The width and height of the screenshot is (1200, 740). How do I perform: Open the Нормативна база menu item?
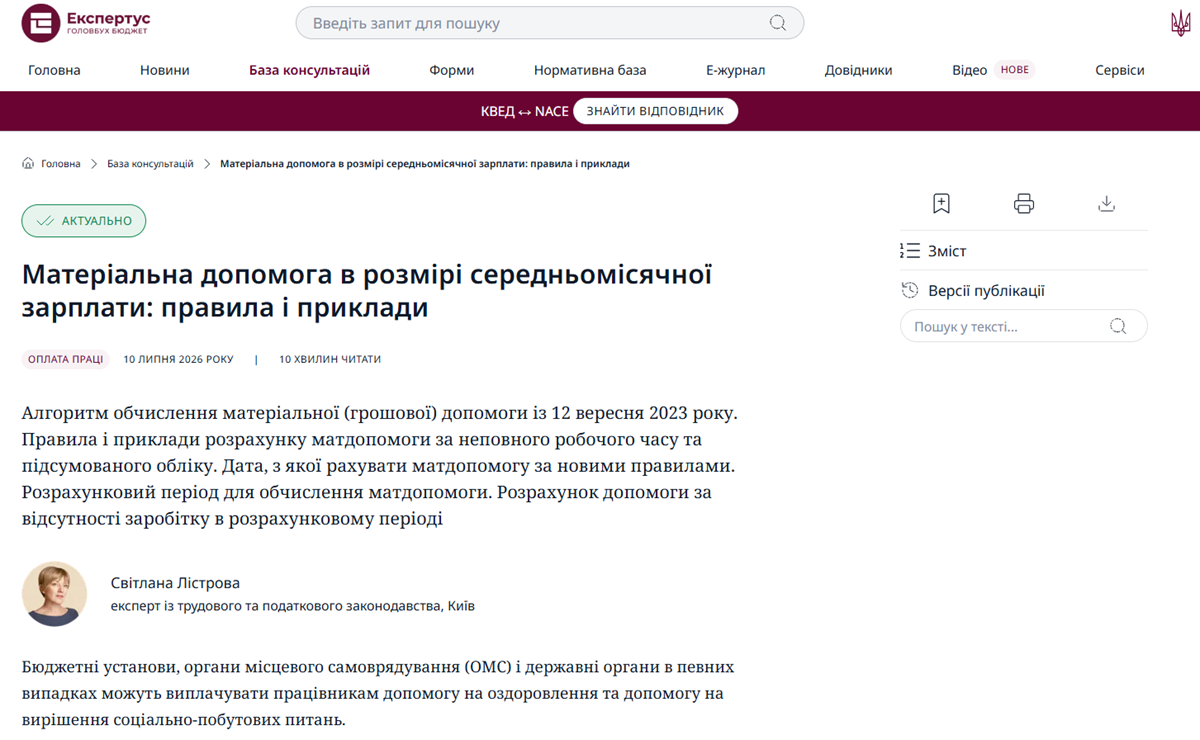(x=590, y=70)
